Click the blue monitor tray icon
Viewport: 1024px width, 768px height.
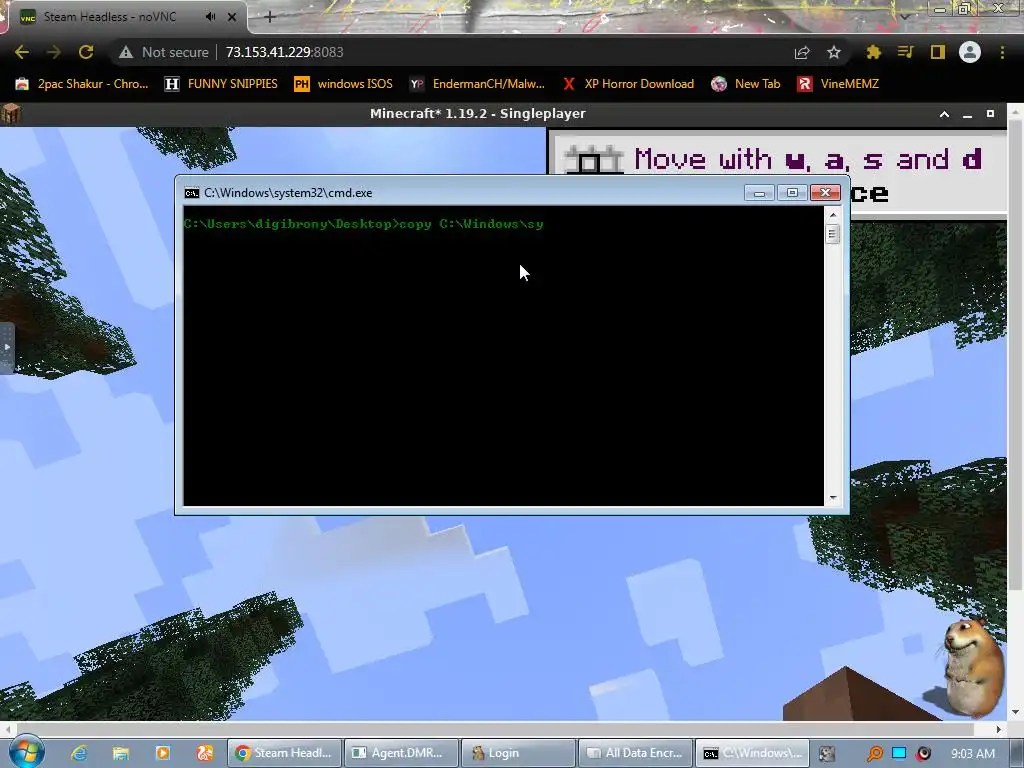click(x=899, y=754)
